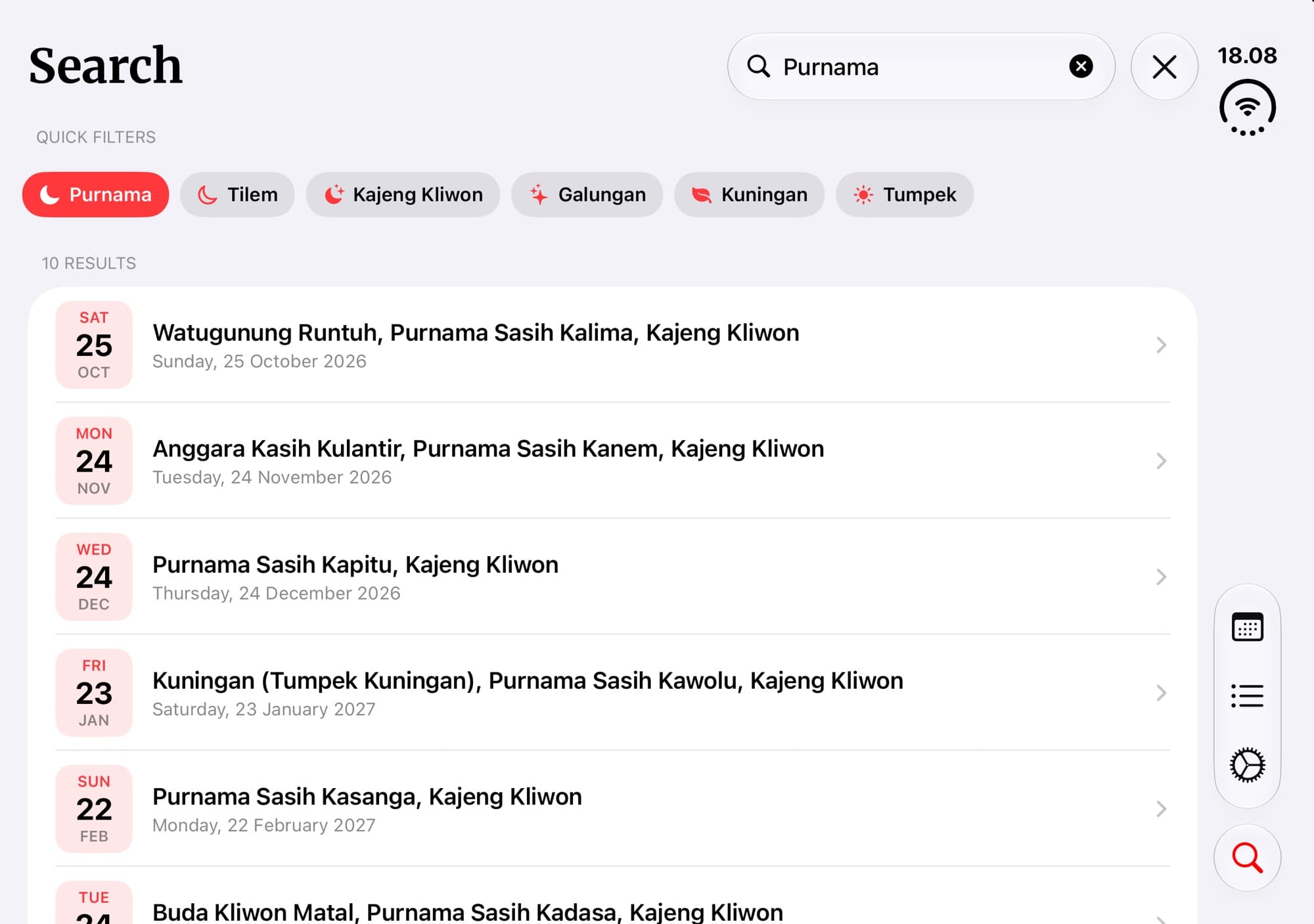Open the WED 24 DEC date badge

[x=94, y=577]
